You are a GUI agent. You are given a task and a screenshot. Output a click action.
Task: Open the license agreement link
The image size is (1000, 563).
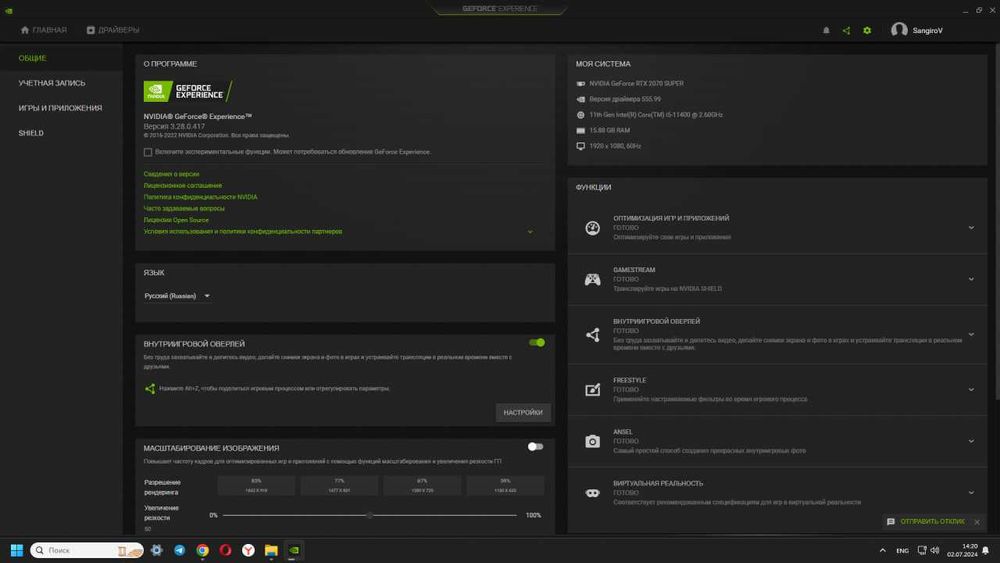tap(183, 186)
